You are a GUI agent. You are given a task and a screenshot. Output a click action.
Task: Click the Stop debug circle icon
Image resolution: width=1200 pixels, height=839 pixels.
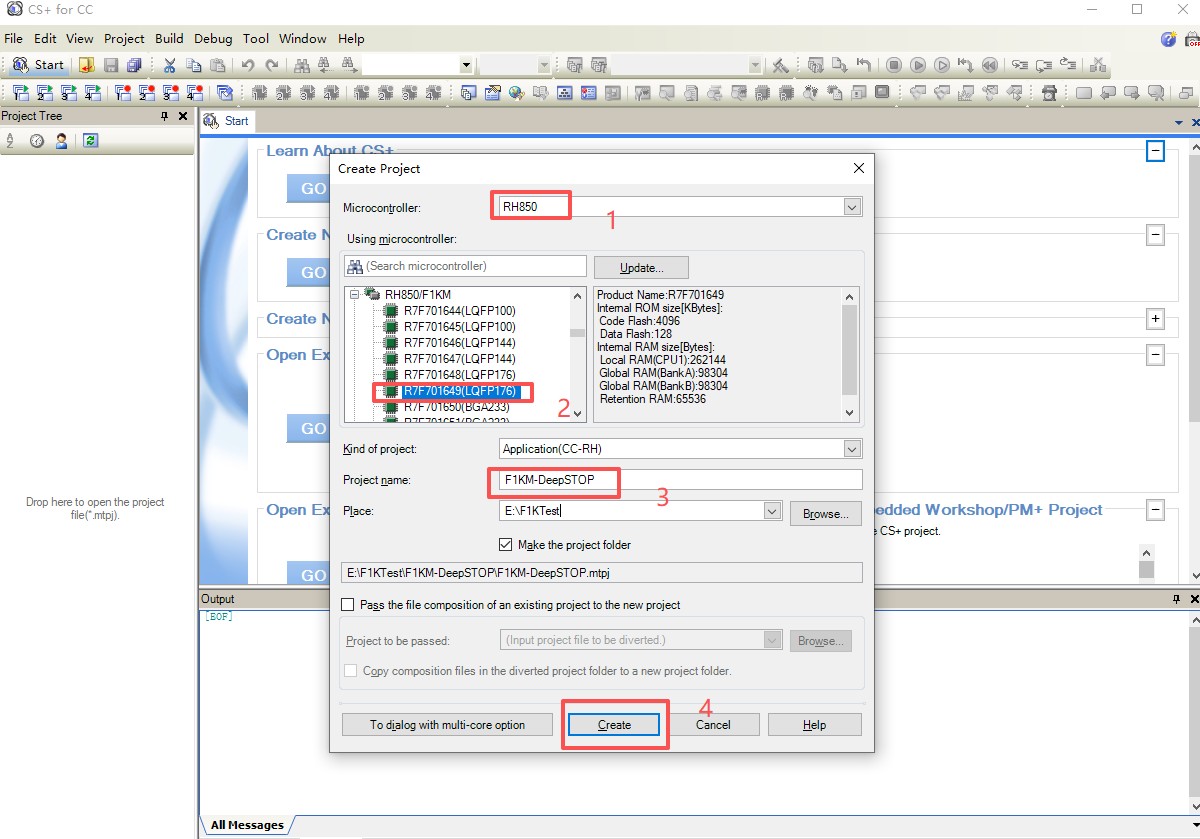click(893, 65)
